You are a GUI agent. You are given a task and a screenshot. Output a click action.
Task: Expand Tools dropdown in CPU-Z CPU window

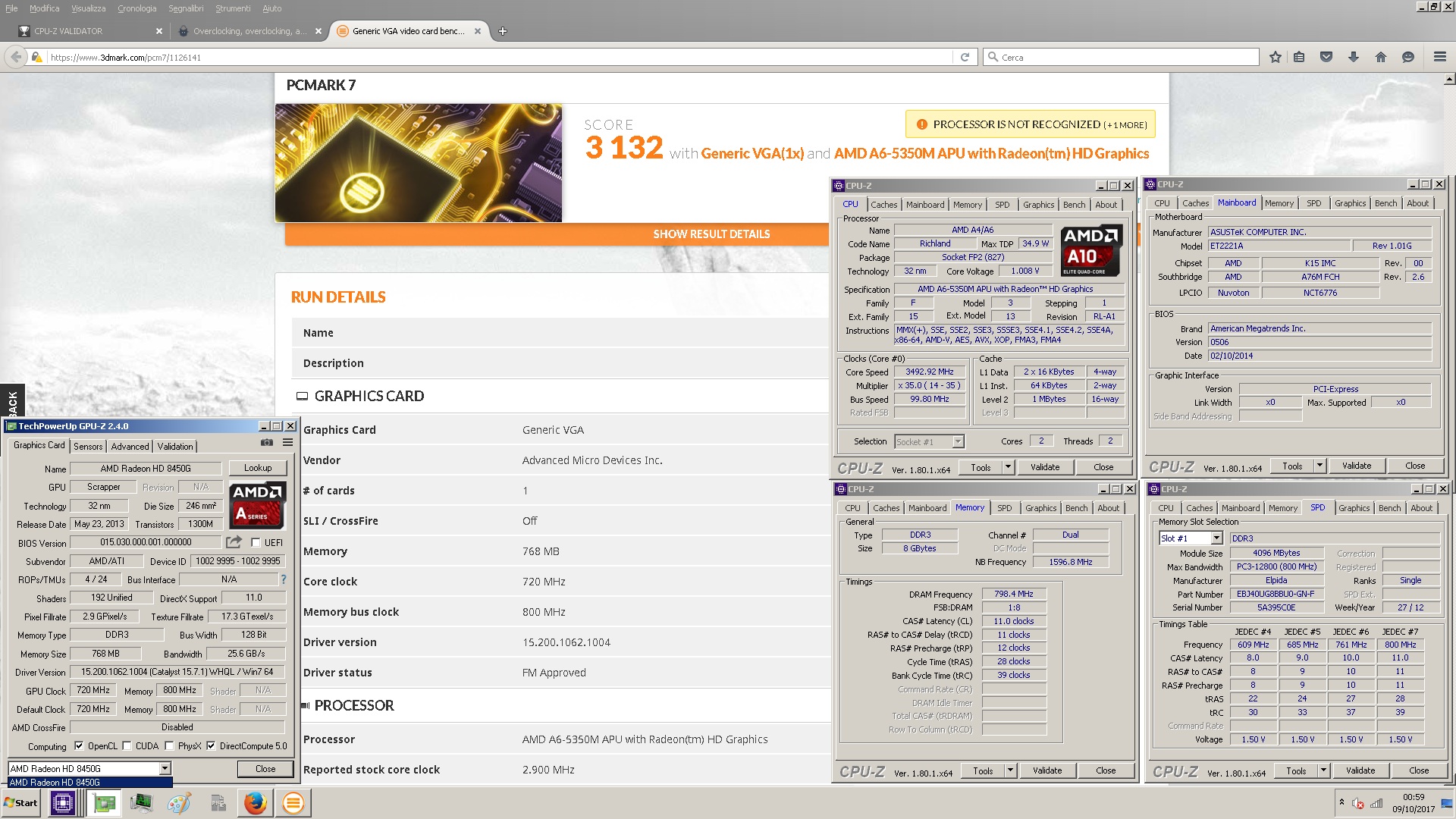coord(1008,467)
